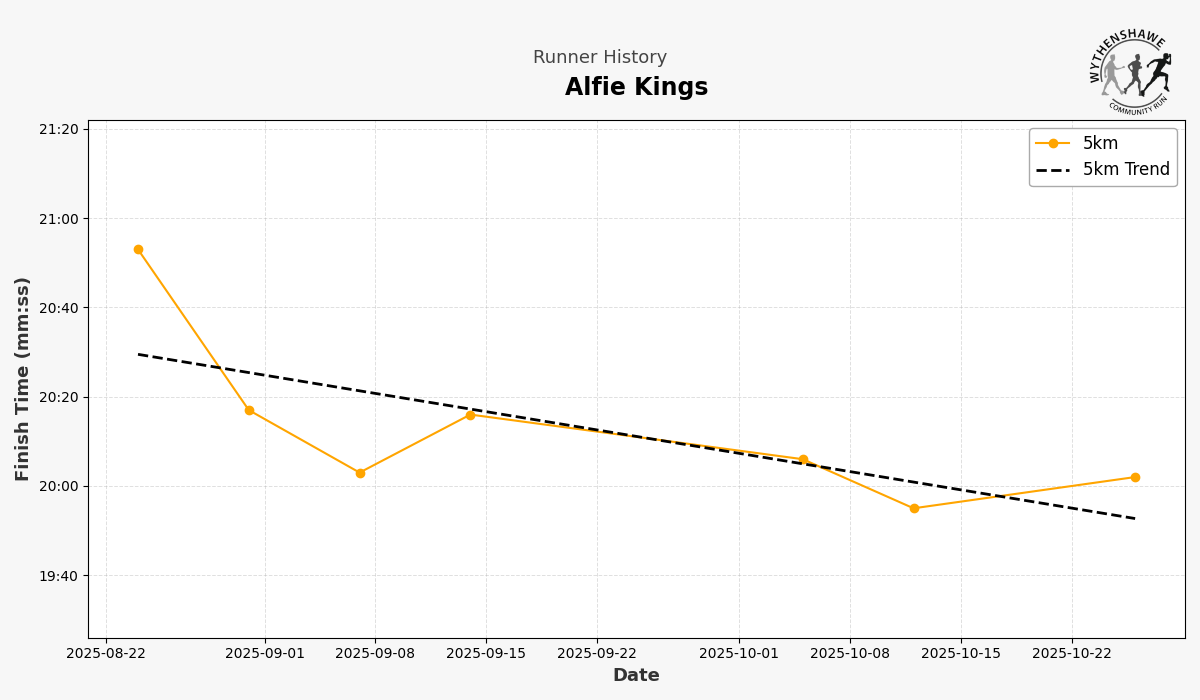The width and height of the screenshot is (1200, 700).
Task: Toggle the 5km Trend legend label
Action: [x=1126, y=170]
